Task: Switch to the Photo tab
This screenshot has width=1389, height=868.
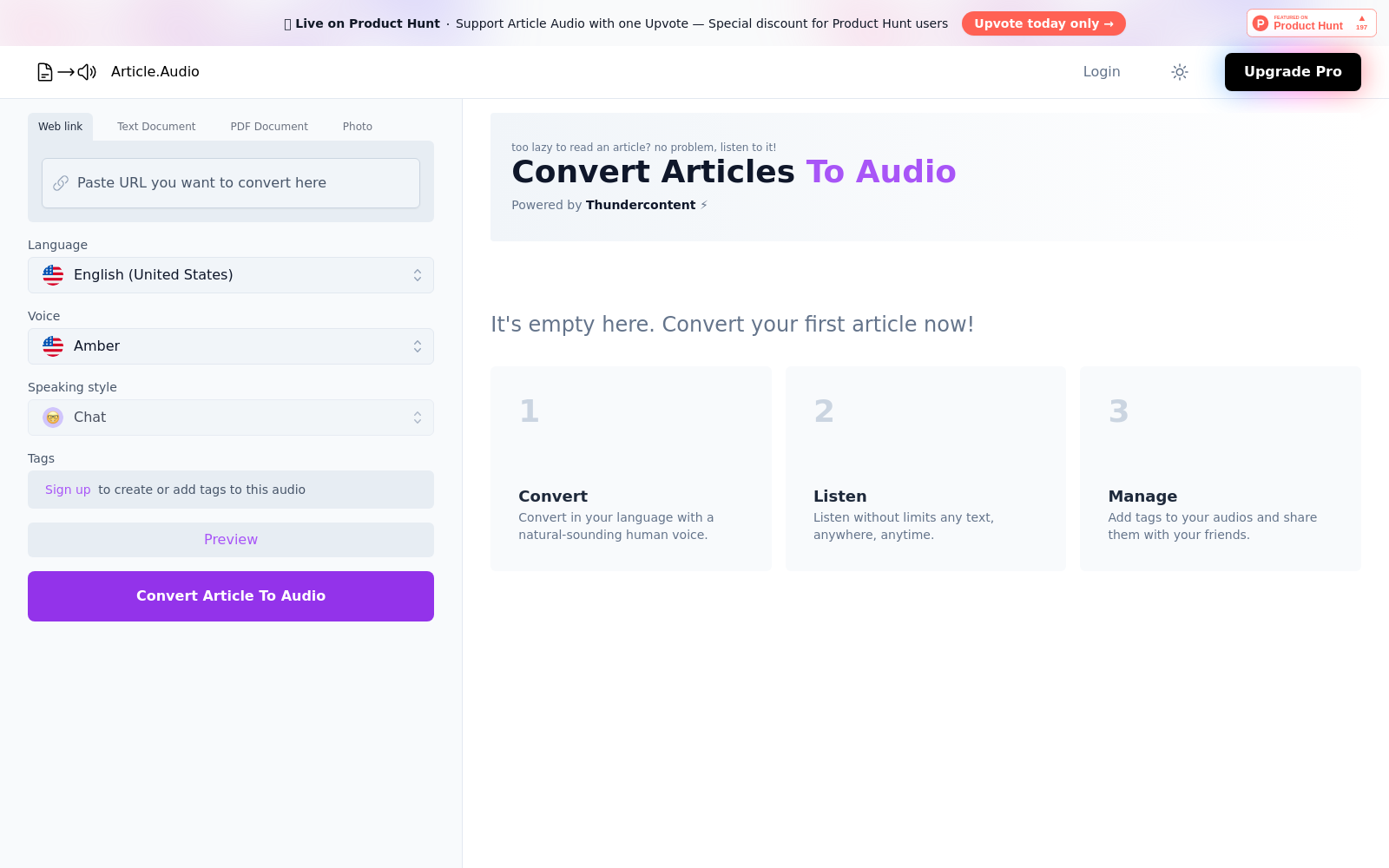Action: tap(358, 127)
